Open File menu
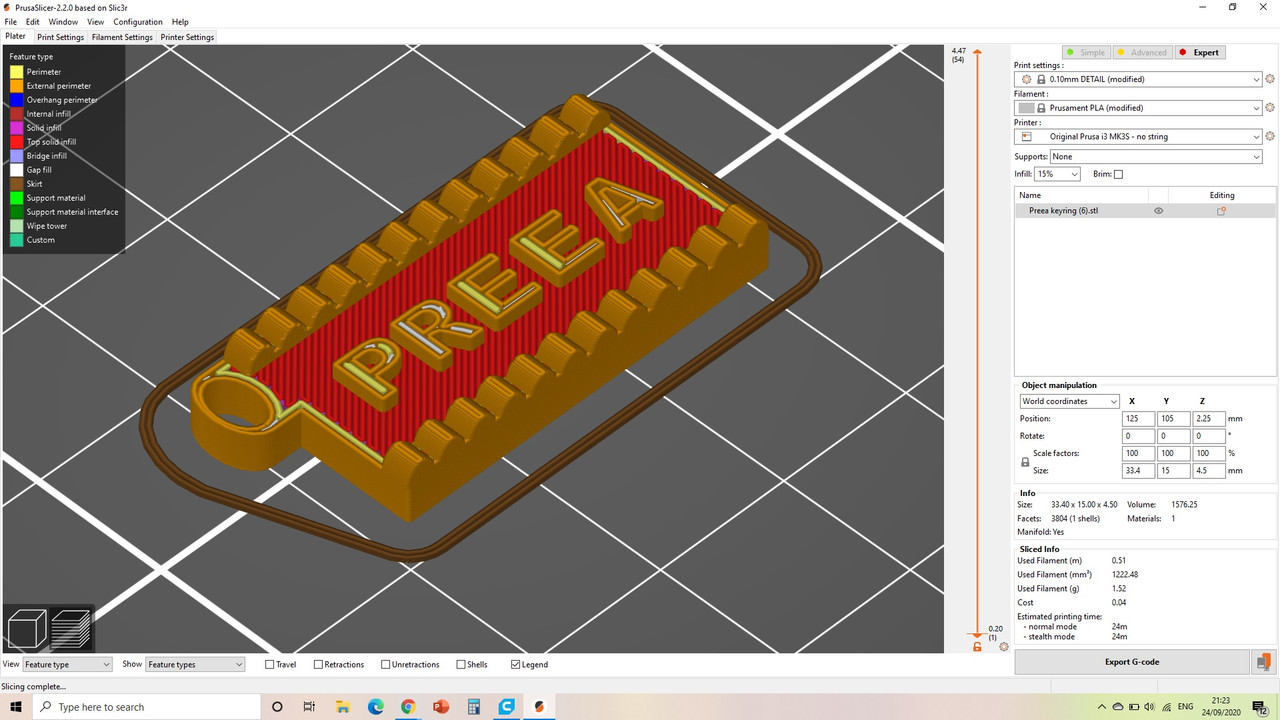Screen dimensions: 1280x720 click(10, 22)
